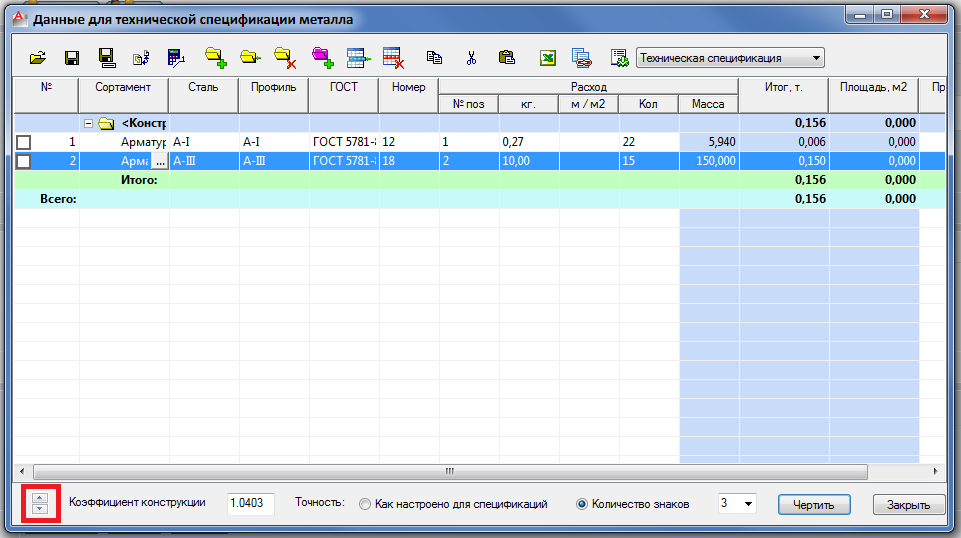Click the Коэффициент конструкции input field
Screen dimensions: 961x538
pos(250,503)
